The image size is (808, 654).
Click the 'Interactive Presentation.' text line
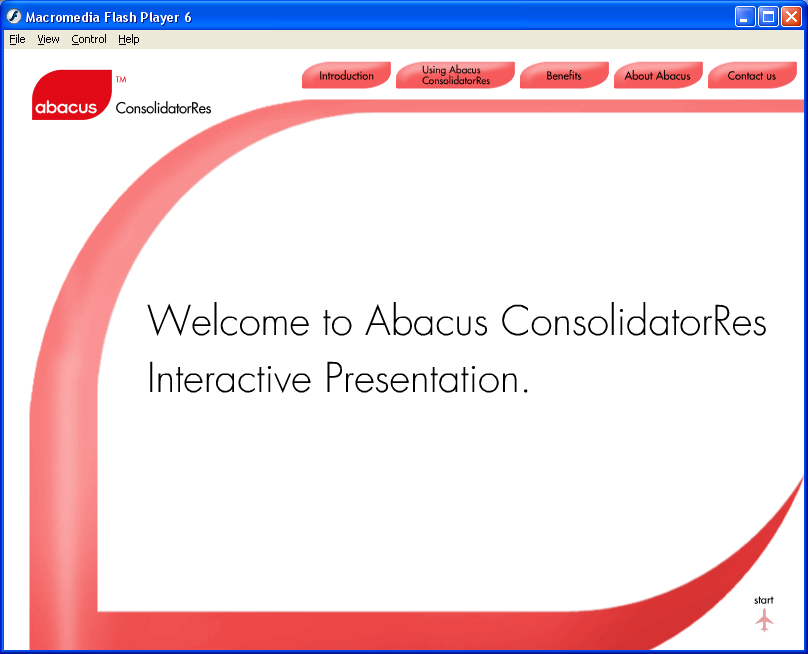pyautogui.click(x=338, y=378)
